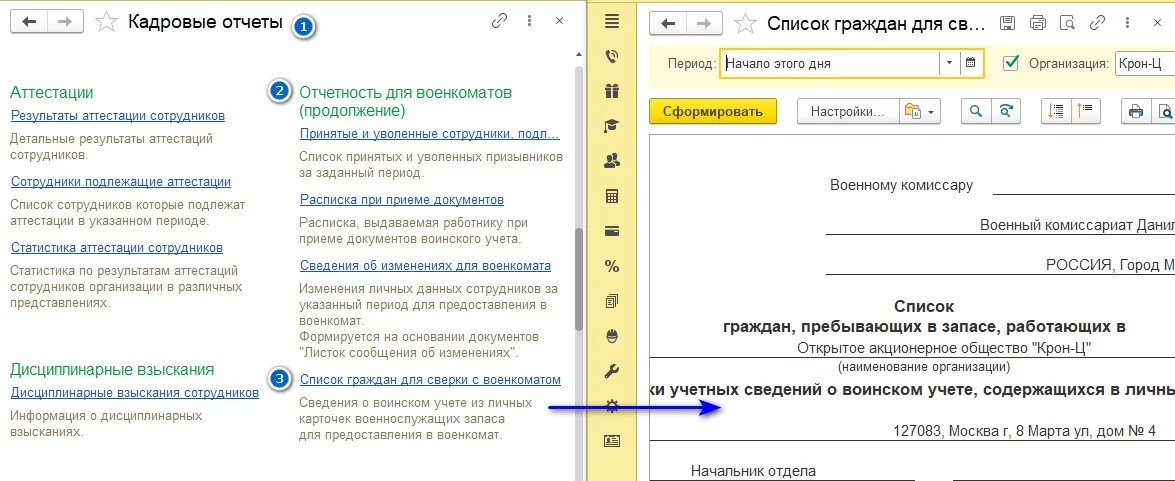The width and height of the screenshot is (1175, 481).
Task: Focus the Период input field
Action: 830,64
